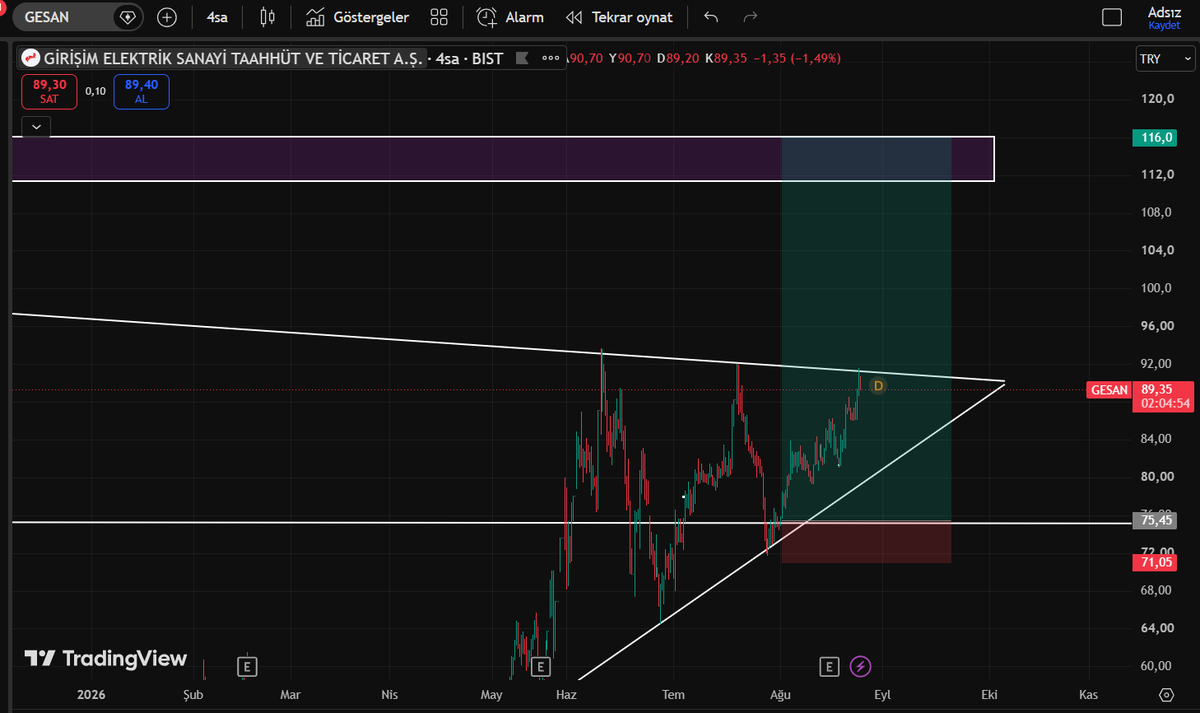Create an Alarm from the toolbar

point(511,17)
